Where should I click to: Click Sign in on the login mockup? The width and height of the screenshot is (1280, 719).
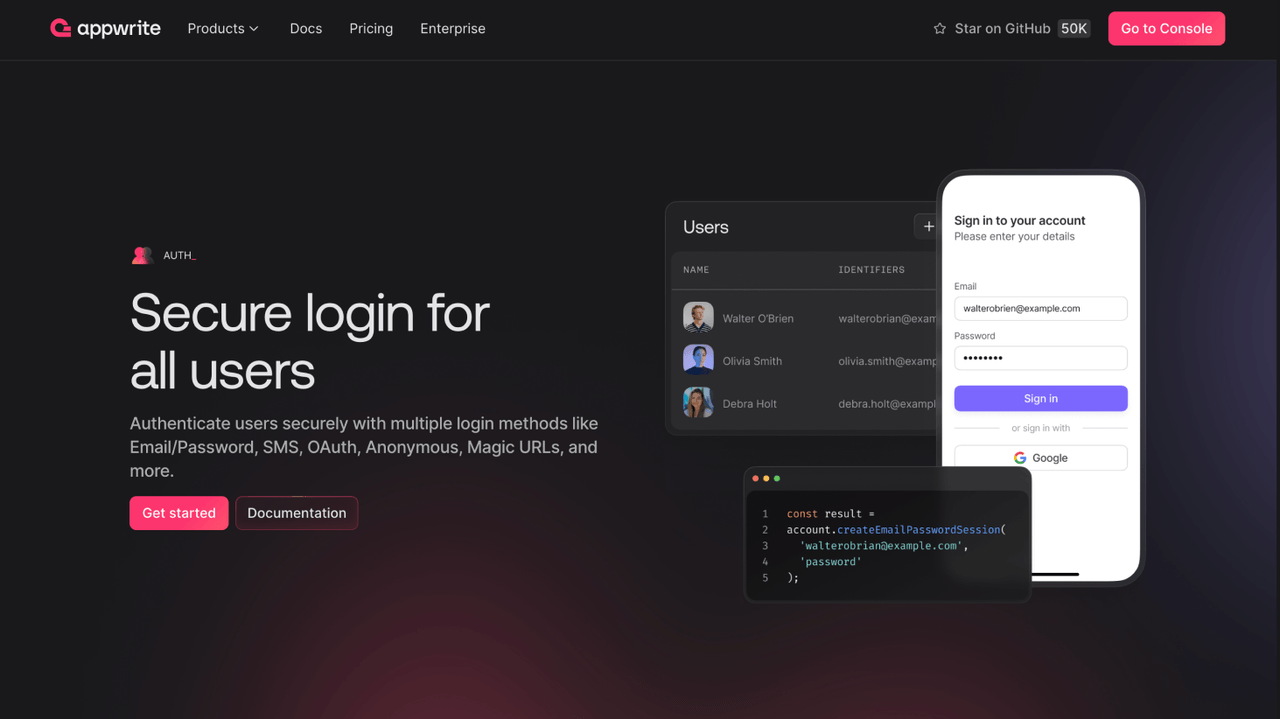coord(1040,398)
